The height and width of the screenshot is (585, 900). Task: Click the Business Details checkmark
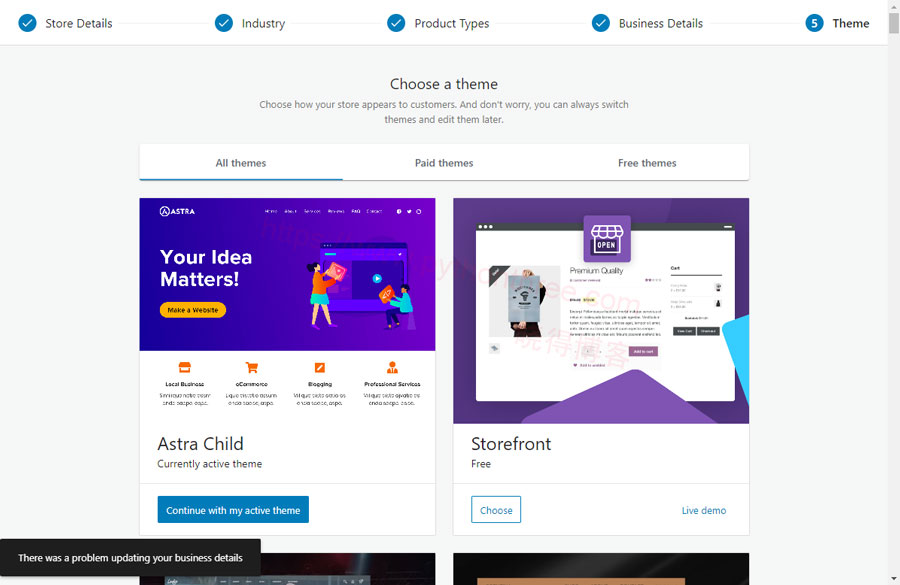tap(600, 21)
